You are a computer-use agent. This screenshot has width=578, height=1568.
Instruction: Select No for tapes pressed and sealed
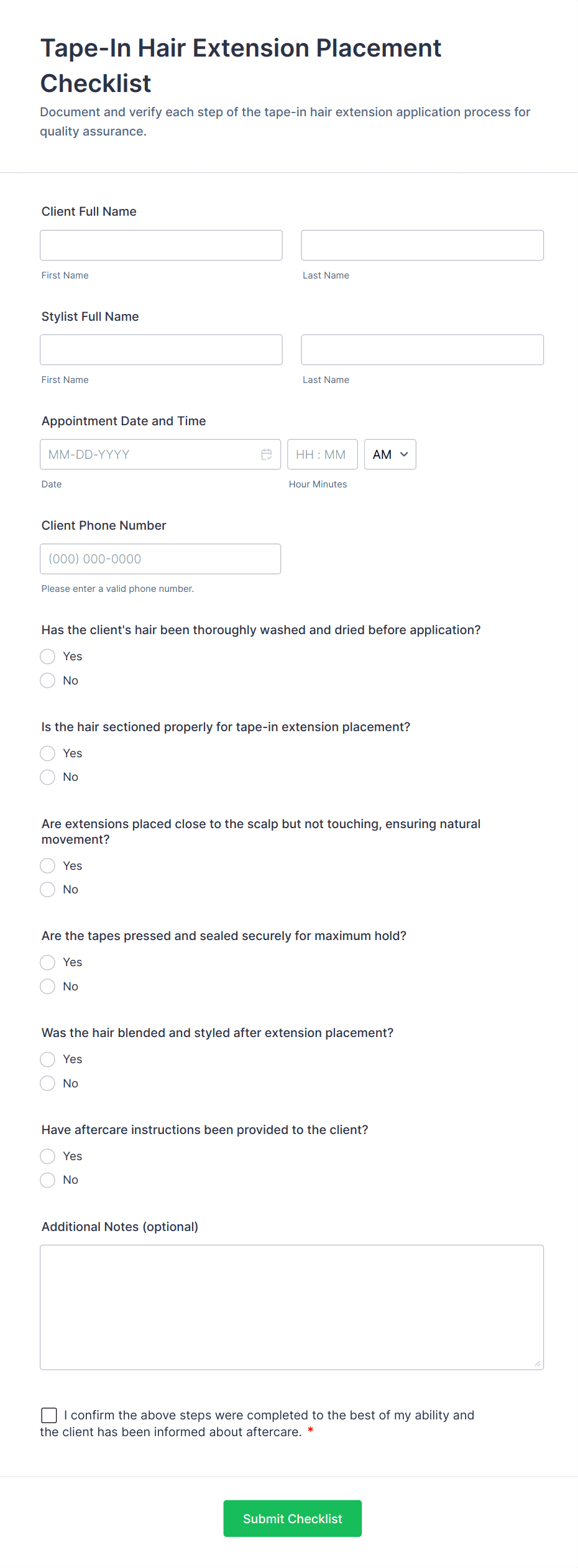(48, 986)
